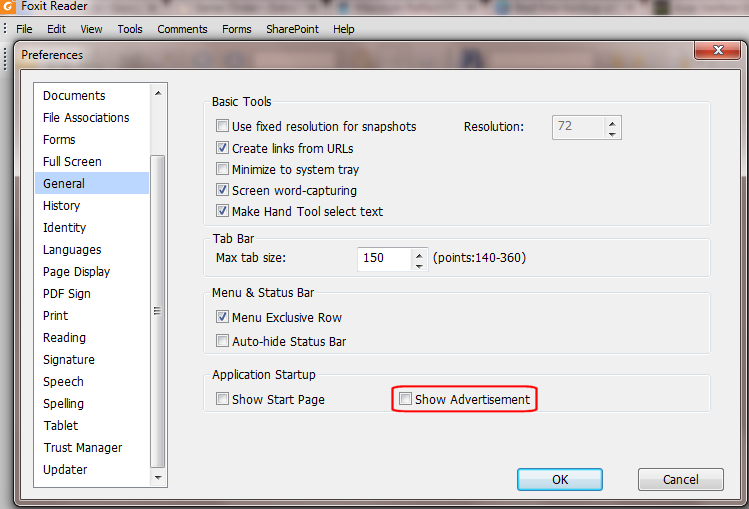Image resolution: width=749 pixels, height=509 pixels.
Task: Click the Cancel button
Action: coord(681,479)
